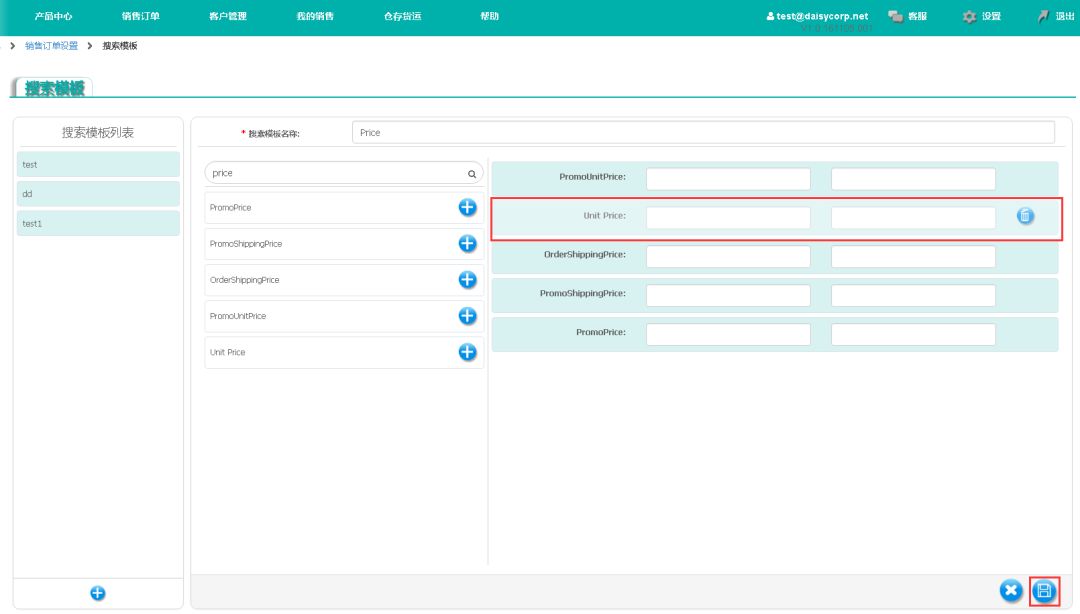Screen dimensions: 1080x614
Task: Add the Unit Price field with plus icon
Action: pyautogui.click(x=467, y=352)
